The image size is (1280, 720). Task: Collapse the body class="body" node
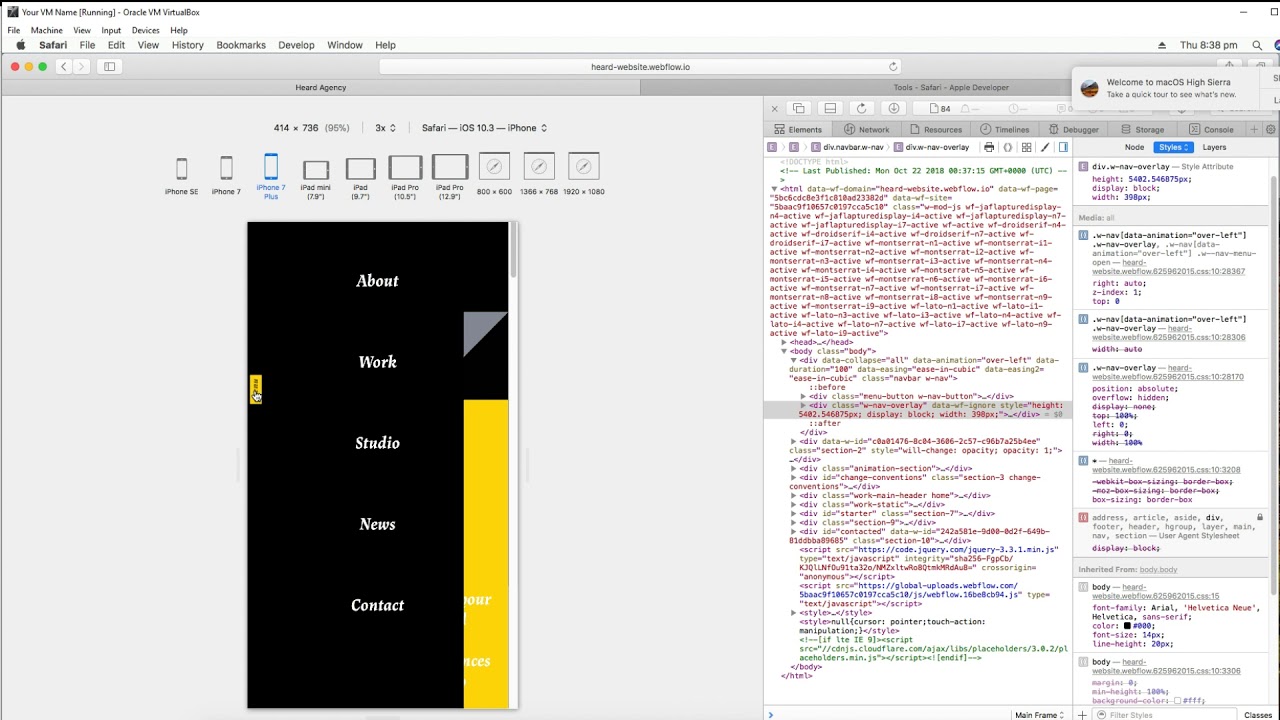click(x=784, y=351)
